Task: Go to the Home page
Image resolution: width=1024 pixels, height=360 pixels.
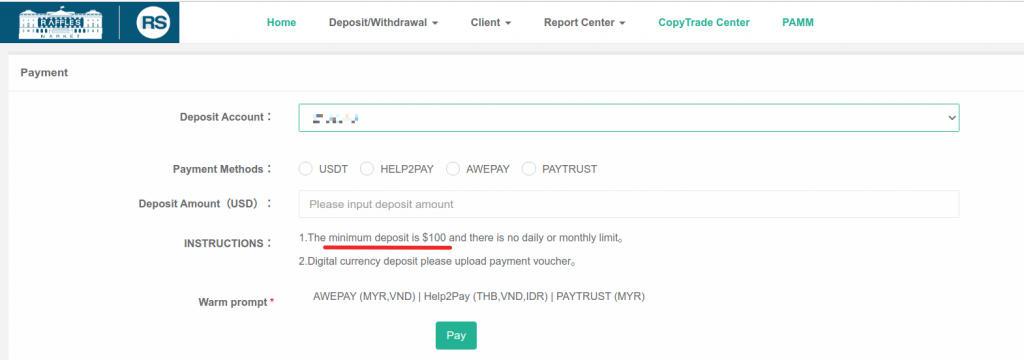Action: 281,22
